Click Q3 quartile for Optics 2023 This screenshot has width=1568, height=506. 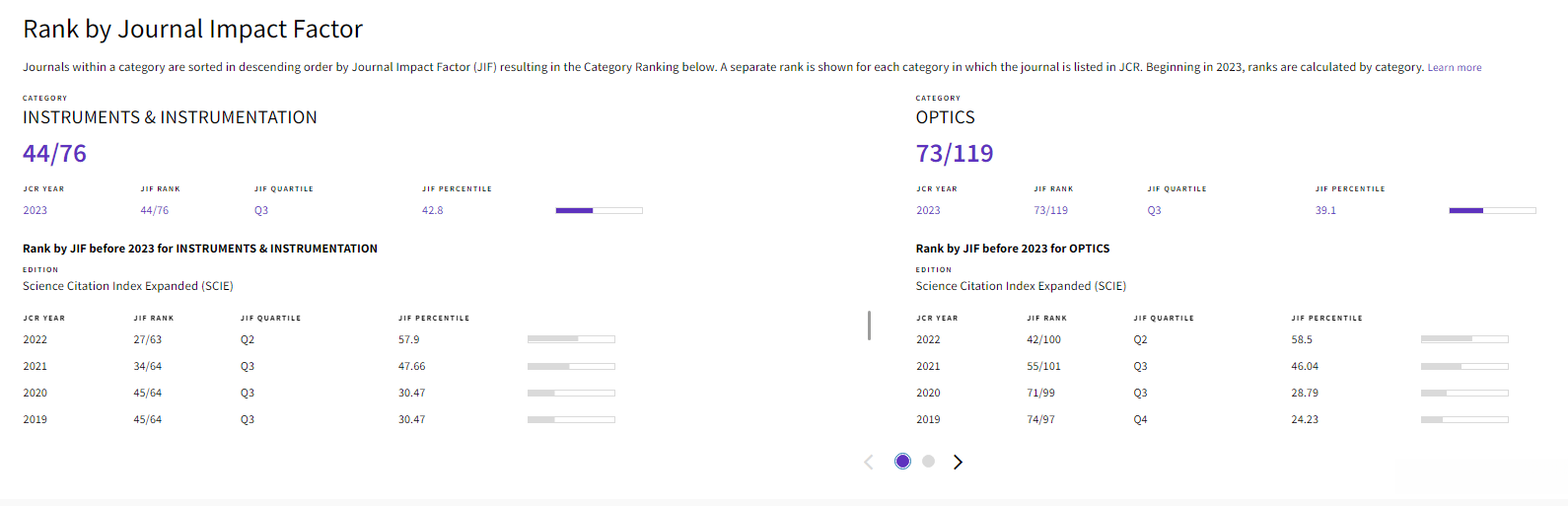(1154, 211)
